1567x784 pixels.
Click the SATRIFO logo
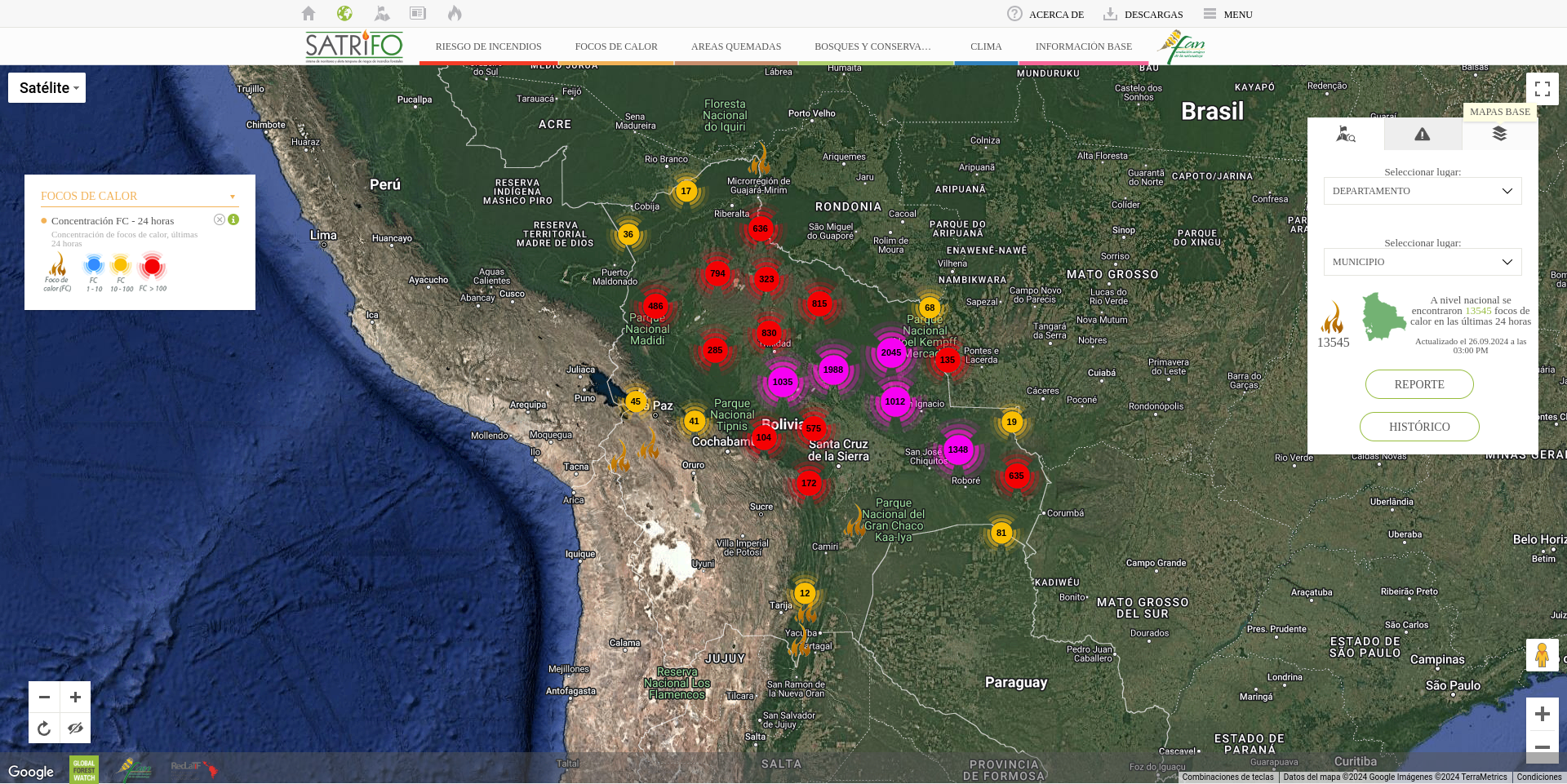[x=354, y=47]
